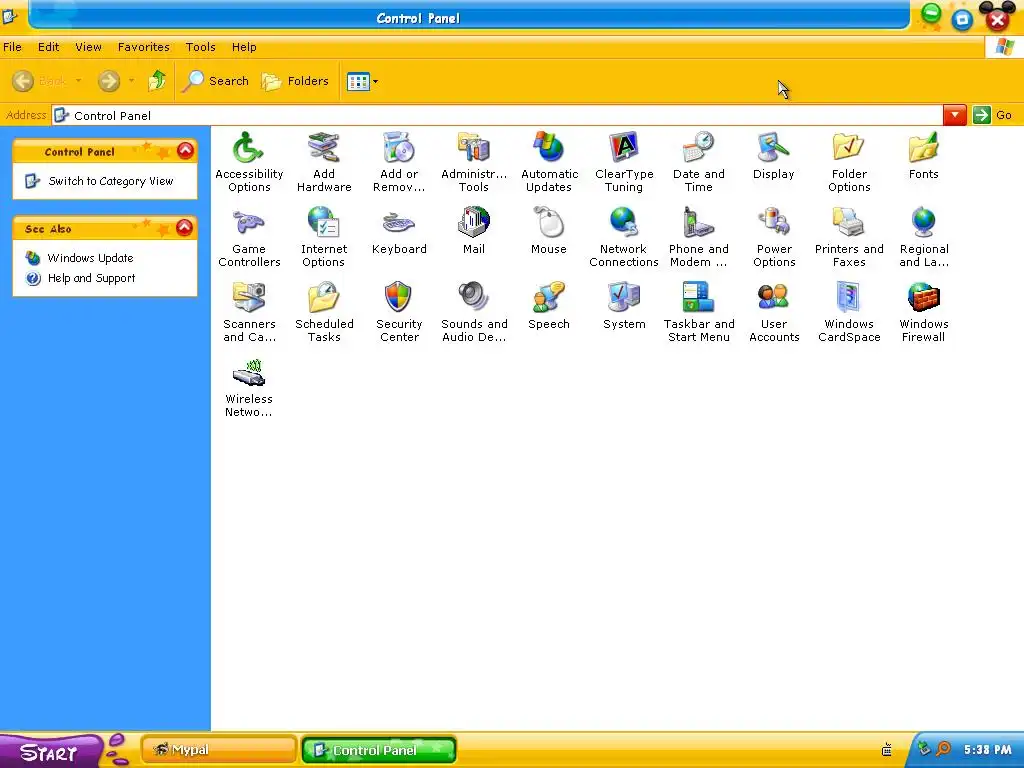
Task: Open Power Options icon
Action: (x=774, y=237)
